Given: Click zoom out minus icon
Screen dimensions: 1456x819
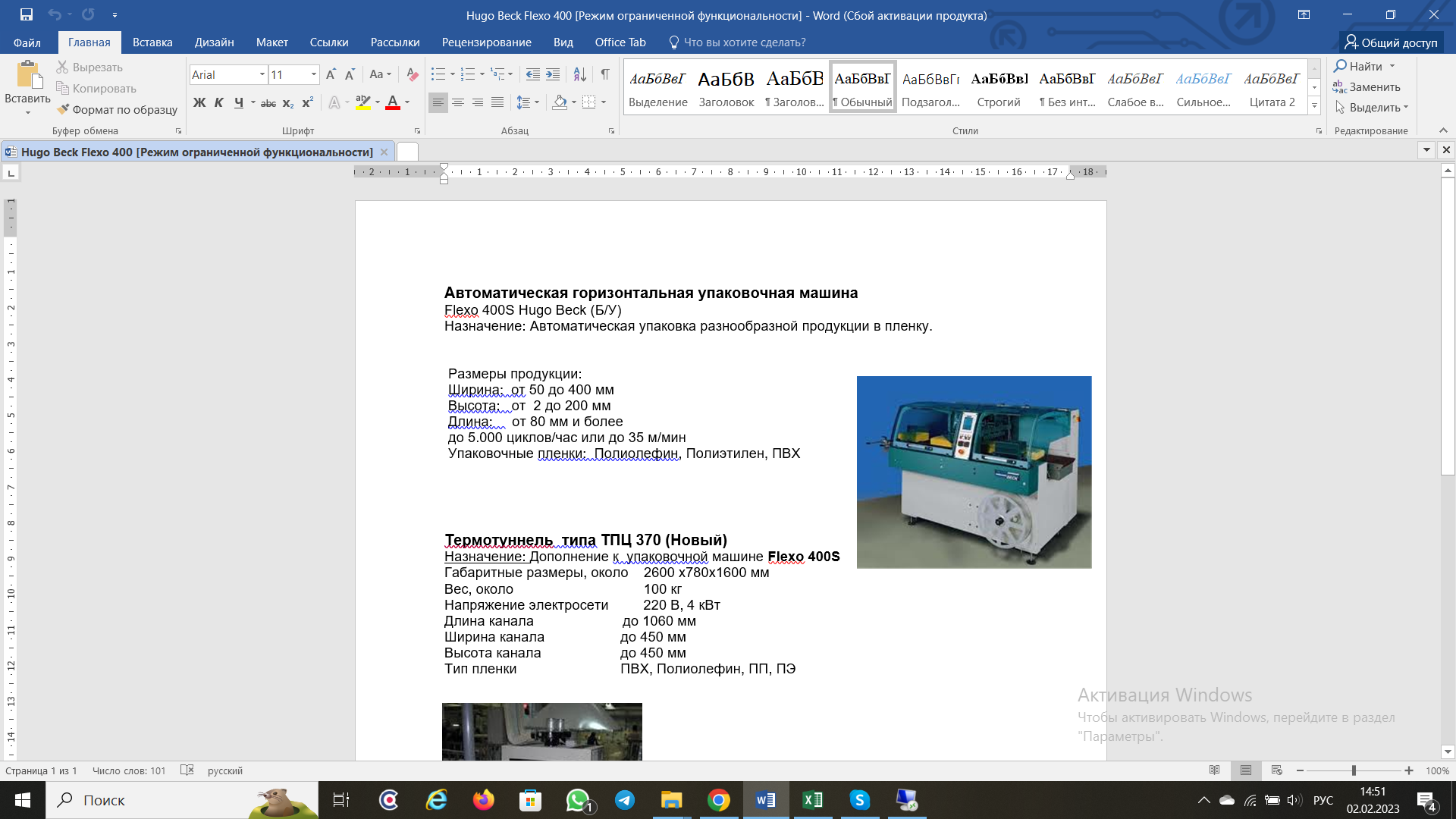Looking at the screenshot, I should [x=1300, y=770].
